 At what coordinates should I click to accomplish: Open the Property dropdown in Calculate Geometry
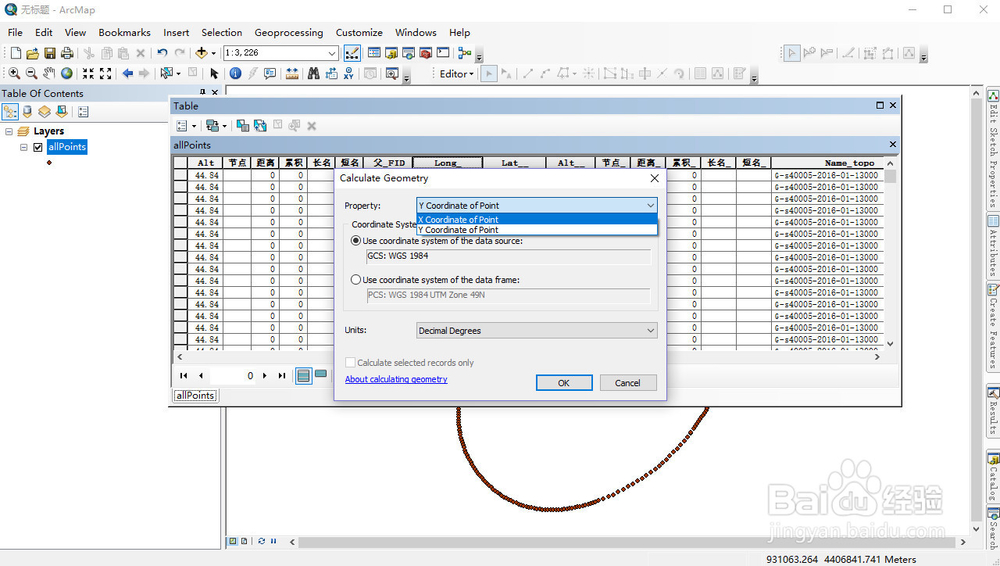(536, 205)
